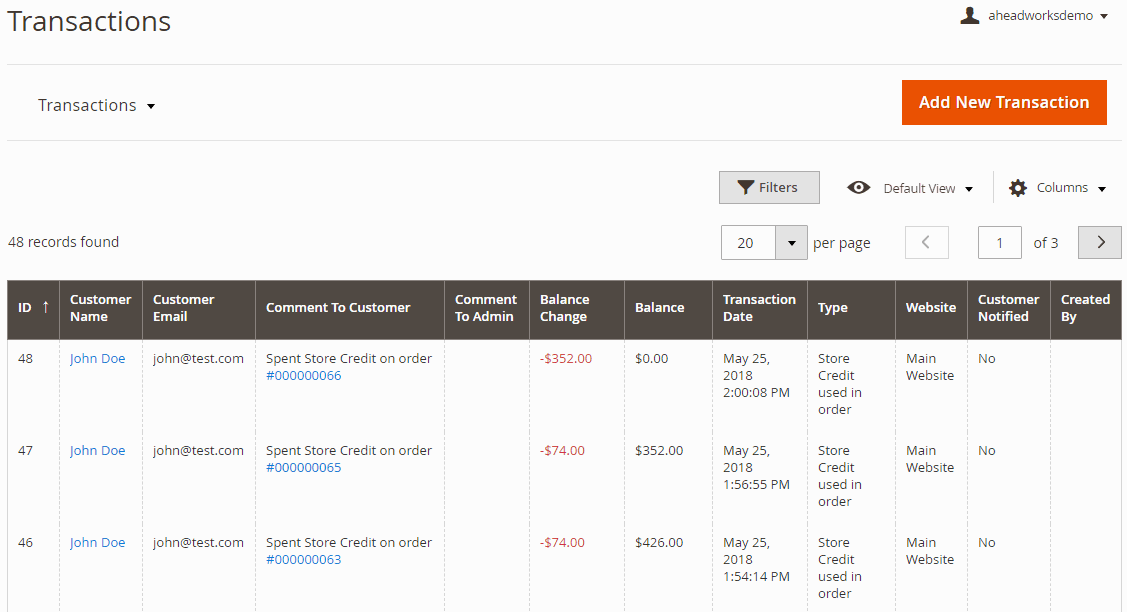Open John Doe link in row 46

point(97,542)
